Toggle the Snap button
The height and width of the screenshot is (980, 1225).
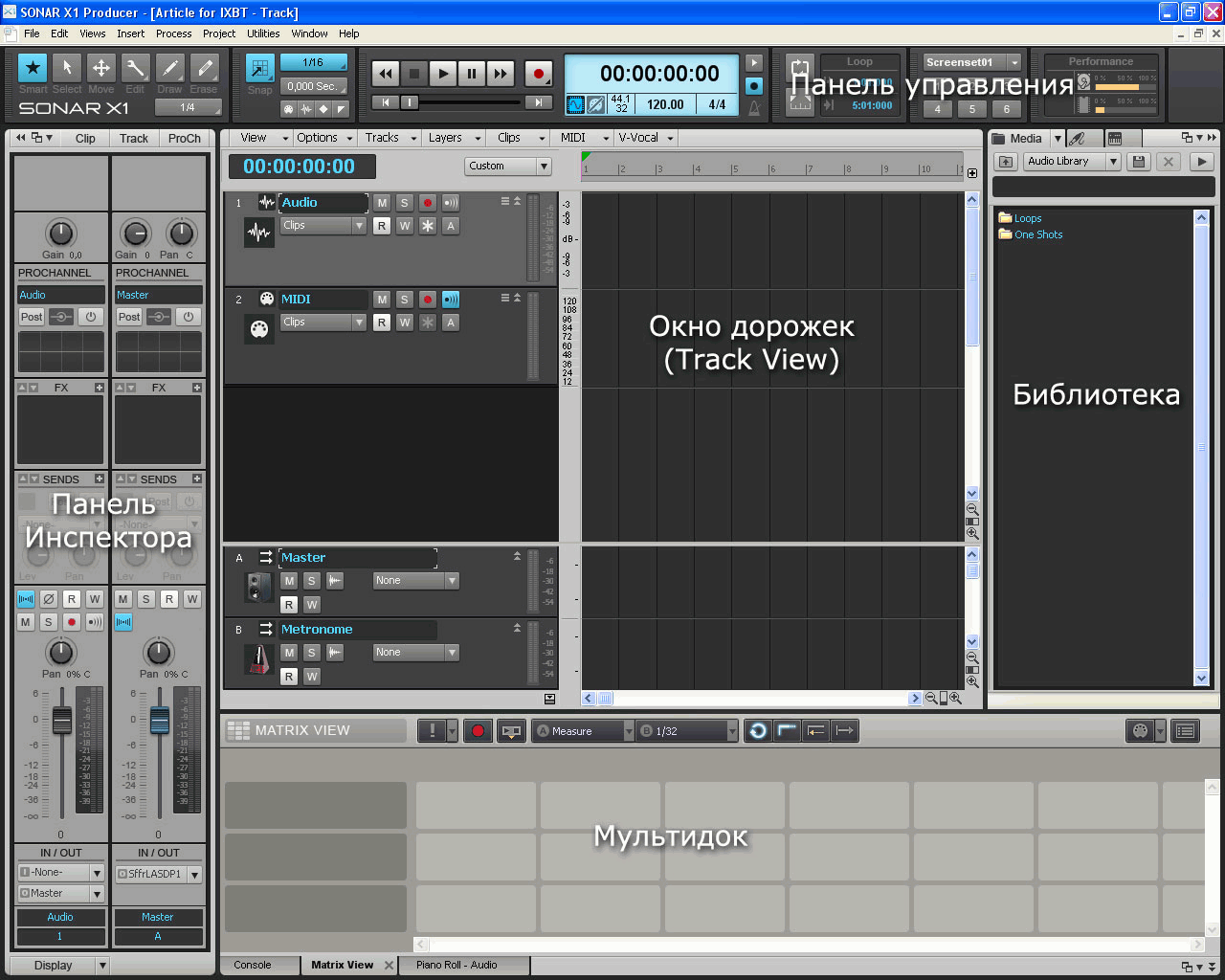[259, 68]
